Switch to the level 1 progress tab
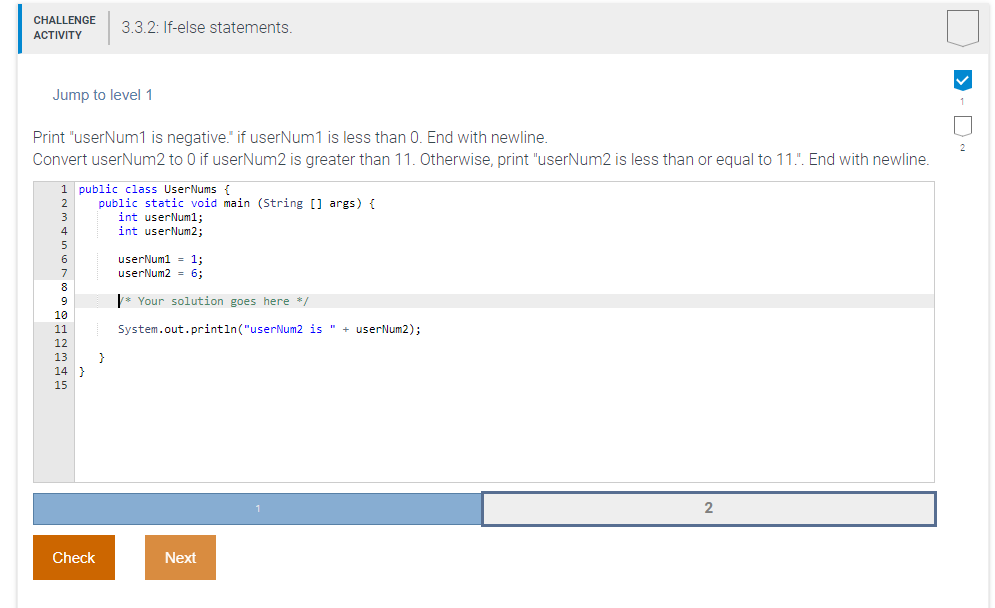 click(x=258, y=508)
